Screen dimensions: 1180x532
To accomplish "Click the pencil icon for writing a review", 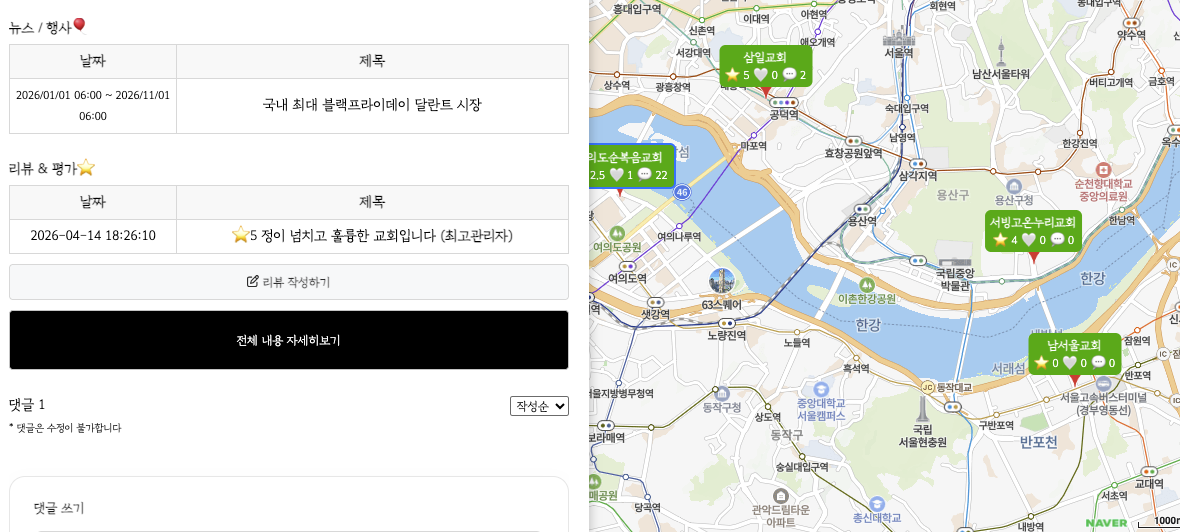I will (x=253, y=282).
